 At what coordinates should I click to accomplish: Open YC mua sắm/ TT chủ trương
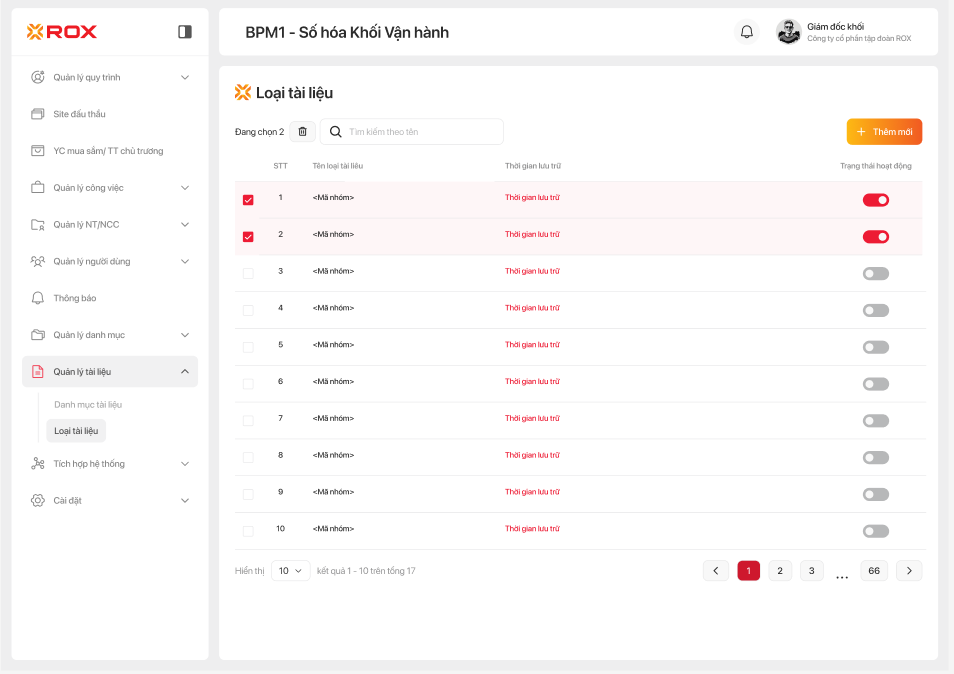point(108,151)
